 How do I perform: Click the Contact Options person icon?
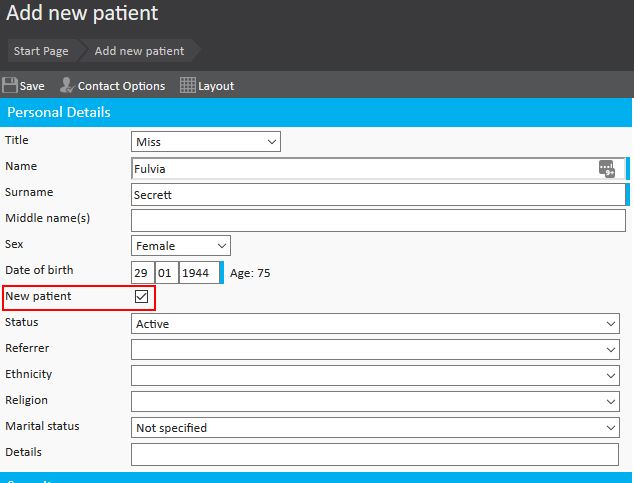(67, 86)
